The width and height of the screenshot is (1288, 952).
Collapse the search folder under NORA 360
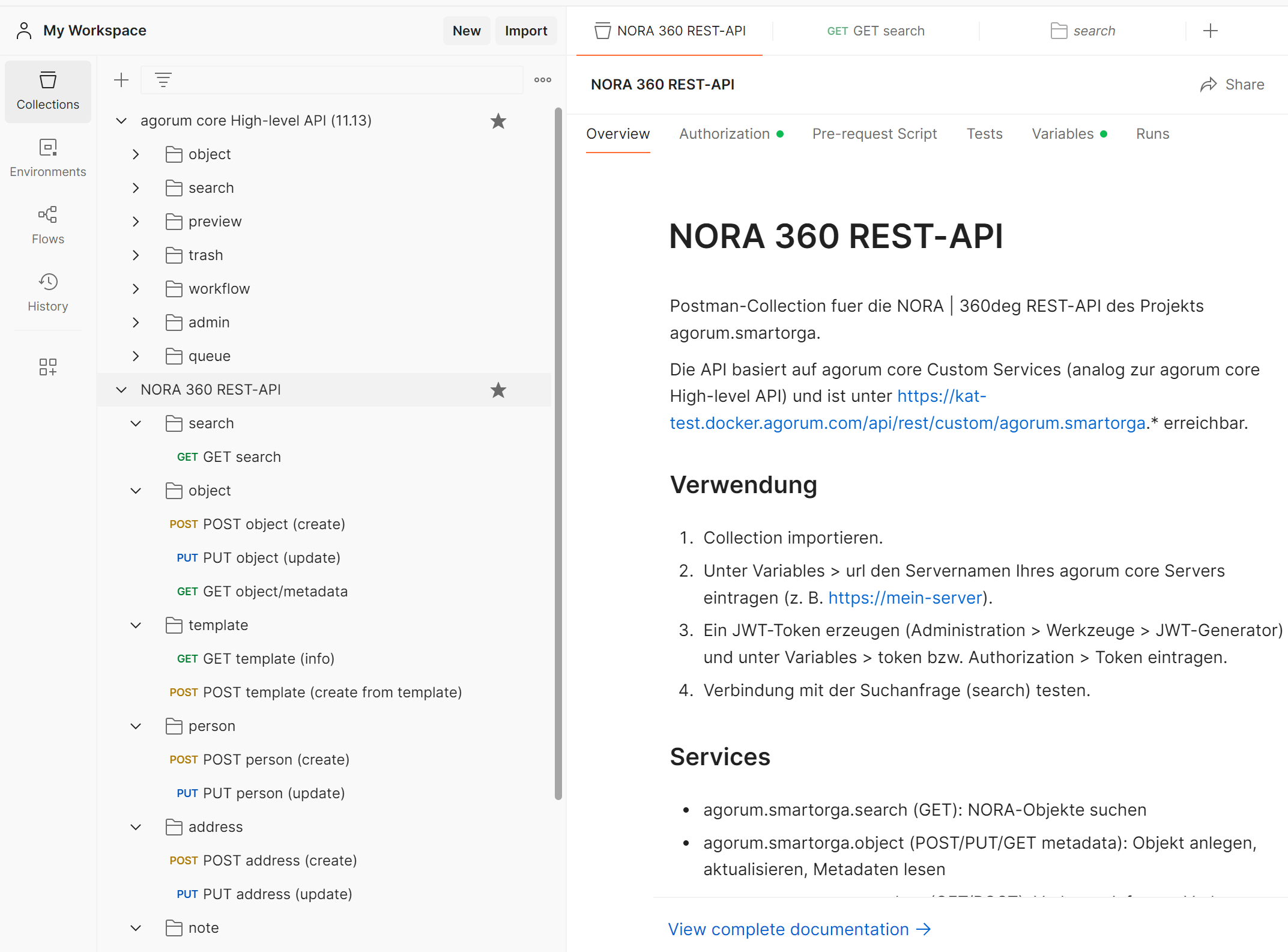click(x=136, y=423)
